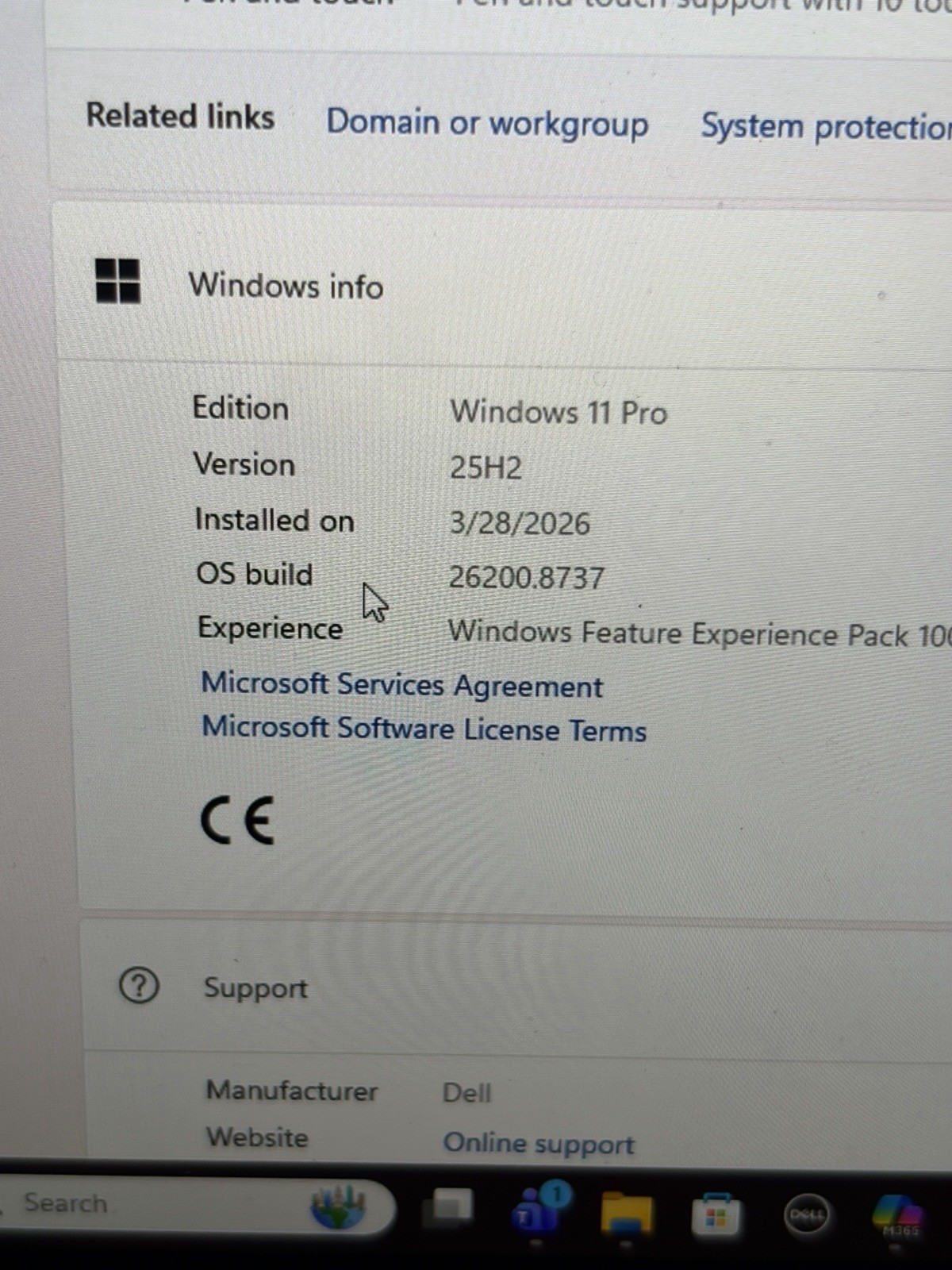The height and width of the screenshot is (1270, 952).
Task: Click the Version label
Action: (x=244, y=464)
